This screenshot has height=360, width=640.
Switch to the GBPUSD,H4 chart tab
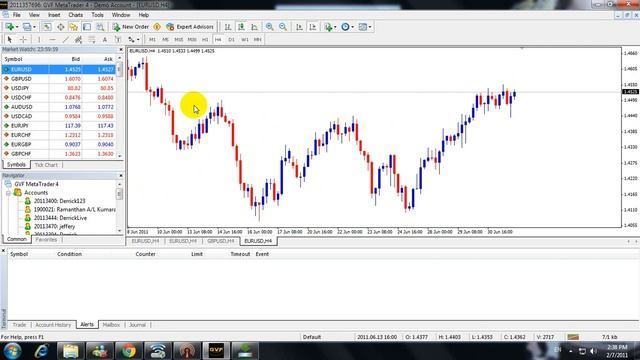point(220,241)
